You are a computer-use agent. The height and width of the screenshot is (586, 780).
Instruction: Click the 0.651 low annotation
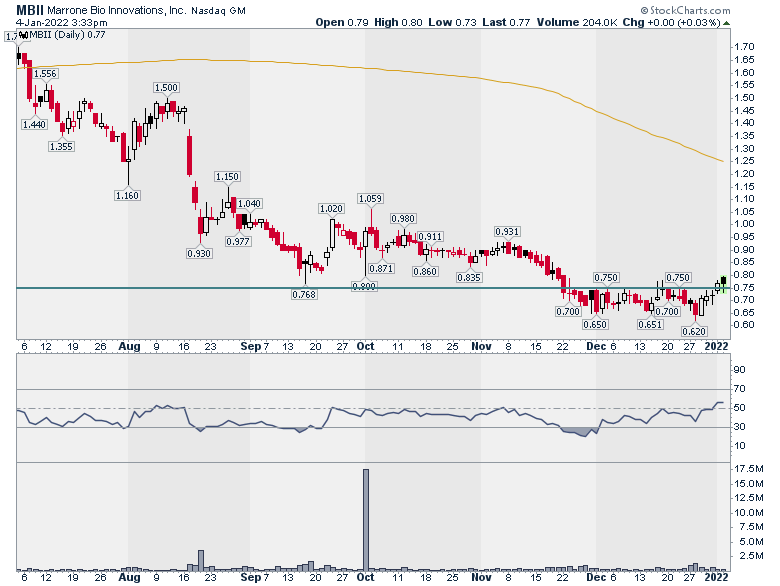tap(650, 324)
